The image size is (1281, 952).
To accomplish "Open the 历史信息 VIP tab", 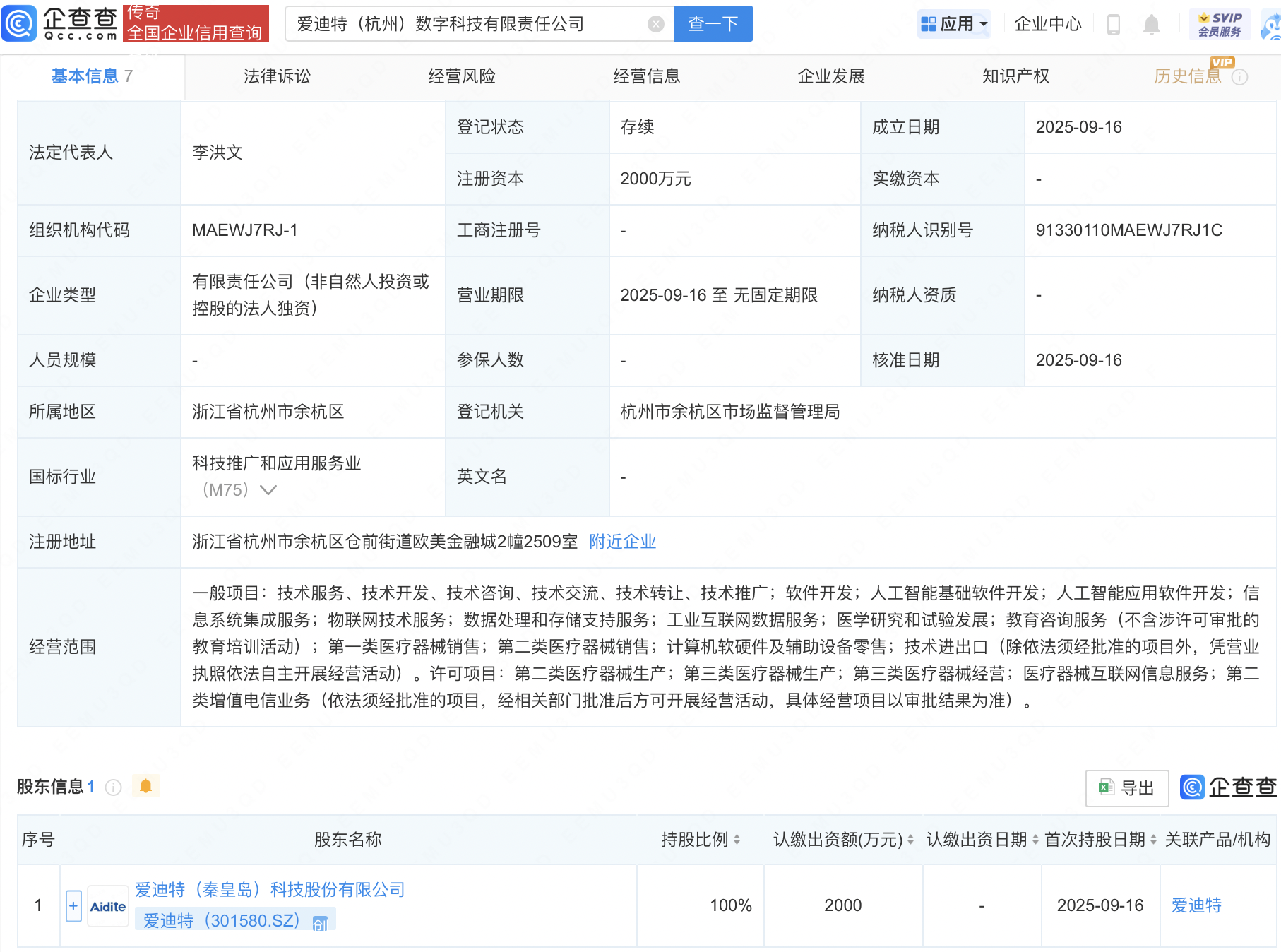I will click(1188, 76).
